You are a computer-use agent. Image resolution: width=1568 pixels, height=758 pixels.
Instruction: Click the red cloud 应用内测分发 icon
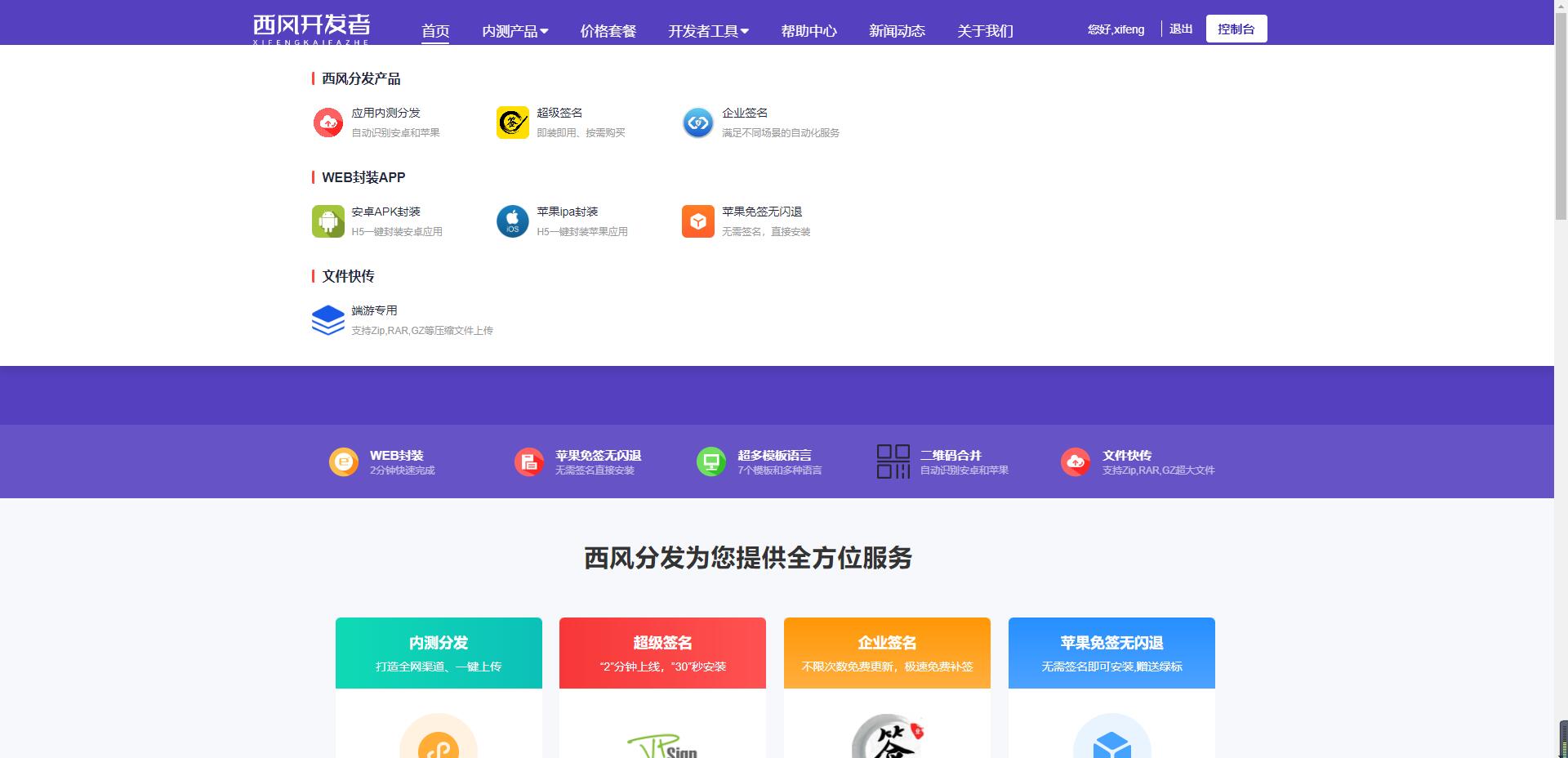point(327,123)
